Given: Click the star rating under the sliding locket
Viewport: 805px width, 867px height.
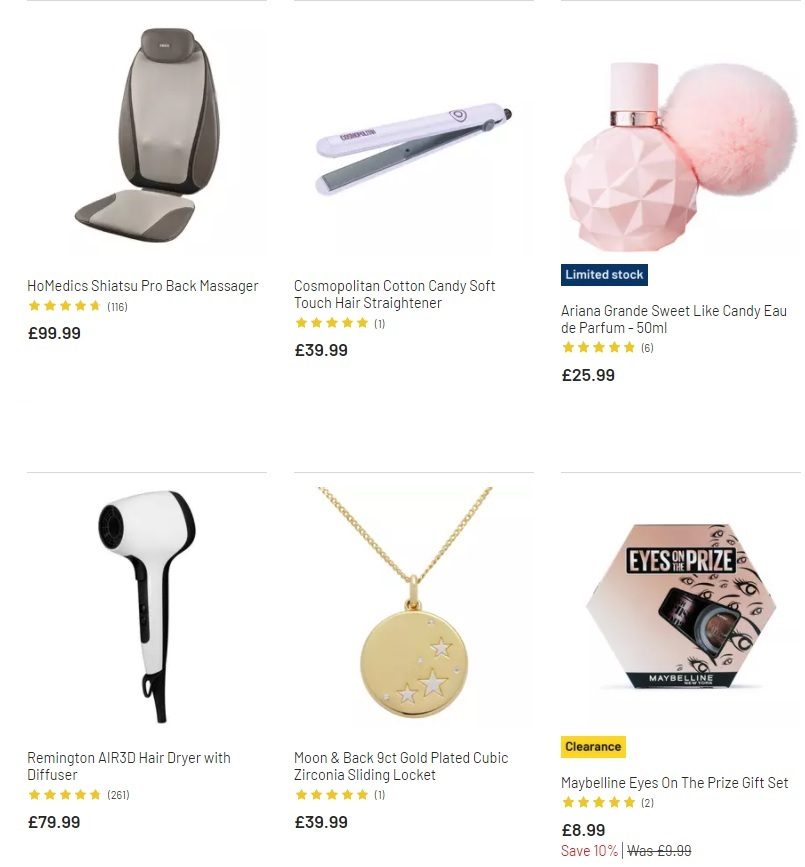Looking at the screenshot, I should point(339,795).
